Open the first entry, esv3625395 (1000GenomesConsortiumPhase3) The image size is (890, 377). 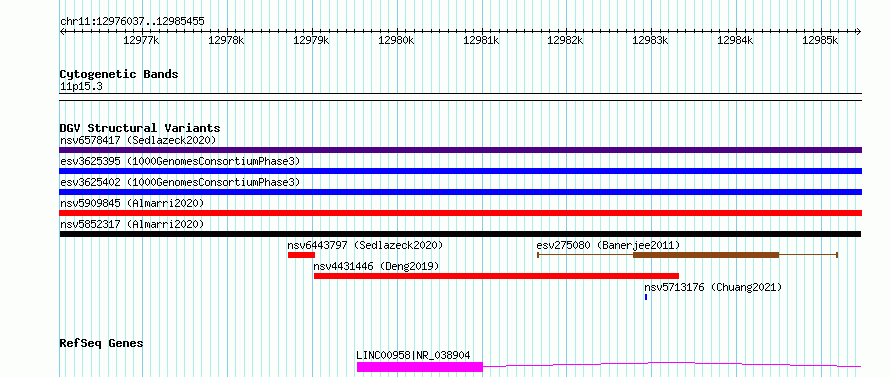click(x=180, y=161)
